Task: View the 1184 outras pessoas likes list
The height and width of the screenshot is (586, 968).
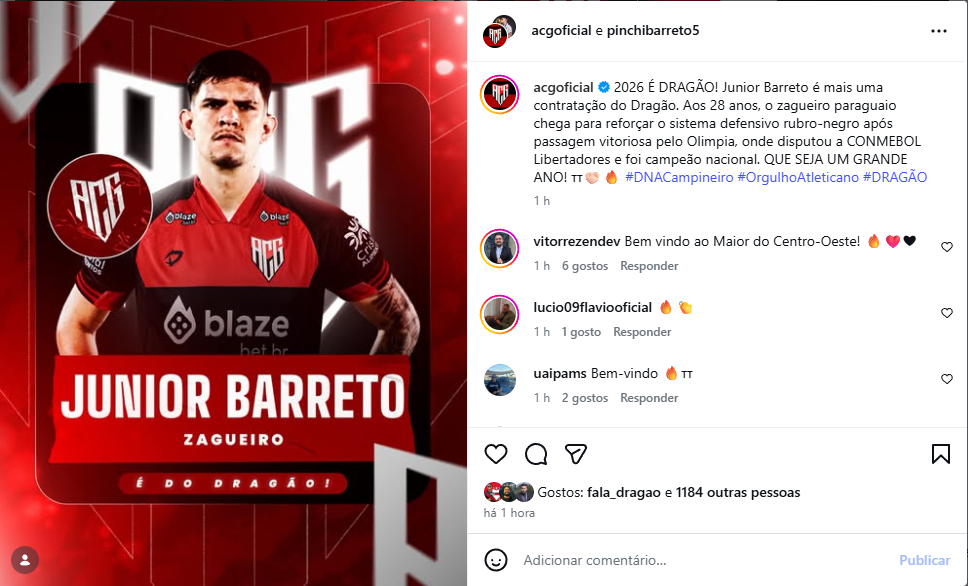Action: (x=738, y=493)
